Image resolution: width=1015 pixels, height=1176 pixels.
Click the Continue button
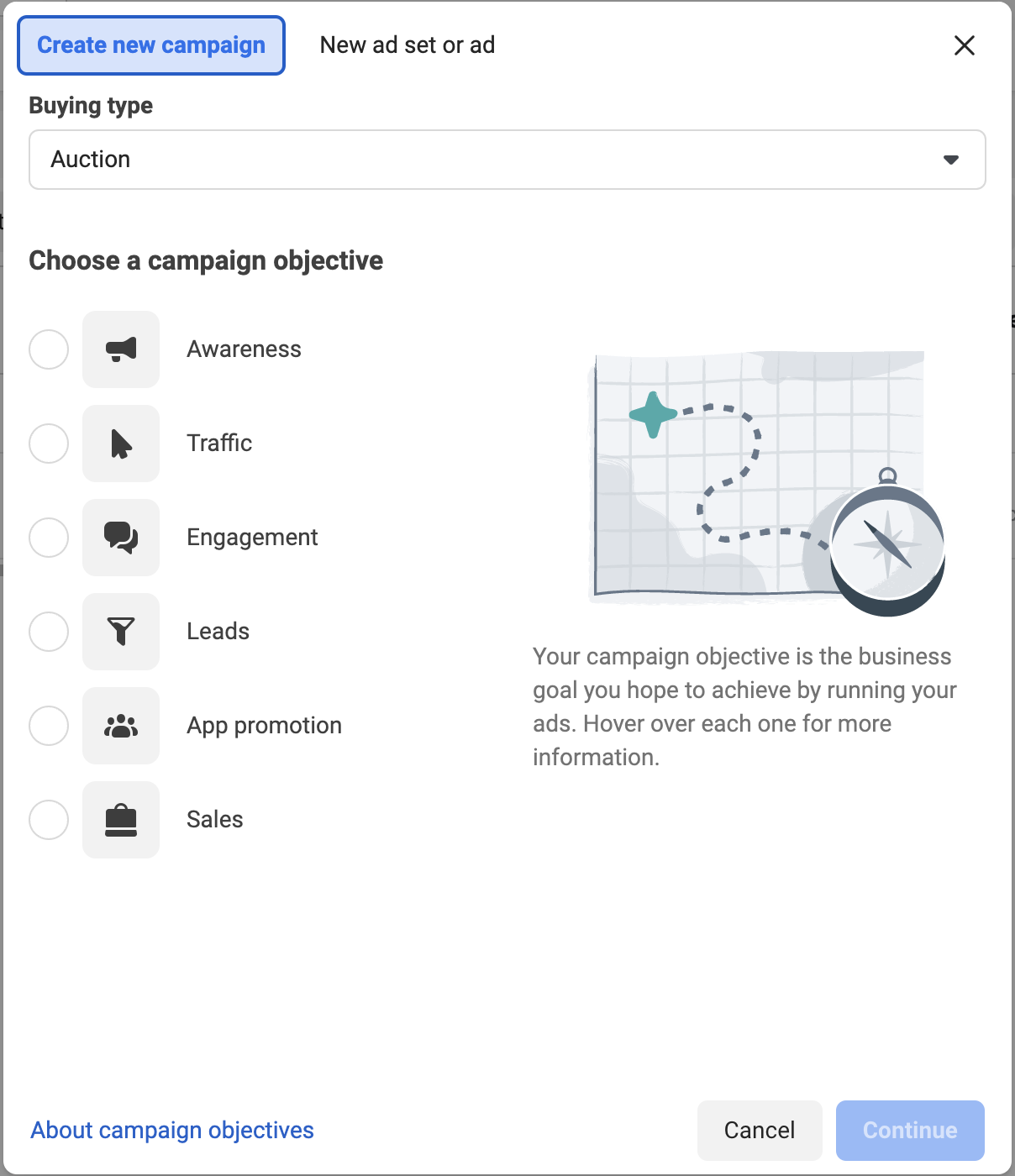click(x=910, y=1131)
